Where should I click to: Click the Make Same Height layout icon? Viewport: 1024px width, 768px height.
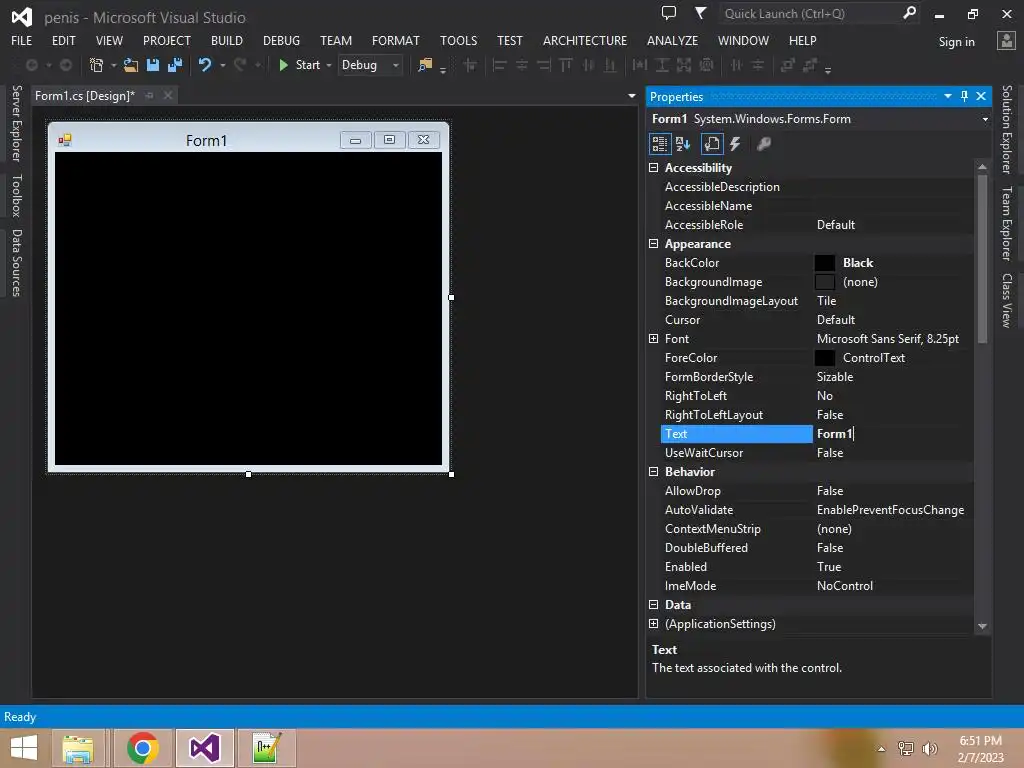662,65
